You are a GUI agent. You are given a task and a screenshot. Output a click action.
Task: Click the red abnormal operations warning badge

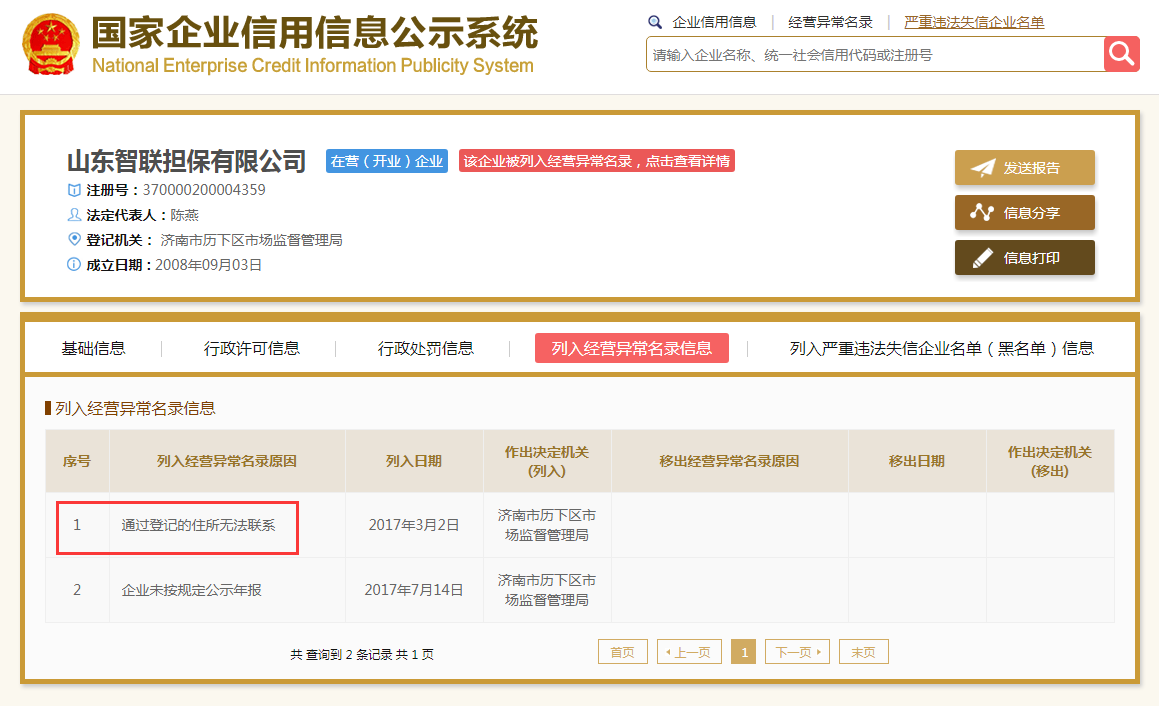(x=597, y=161)
